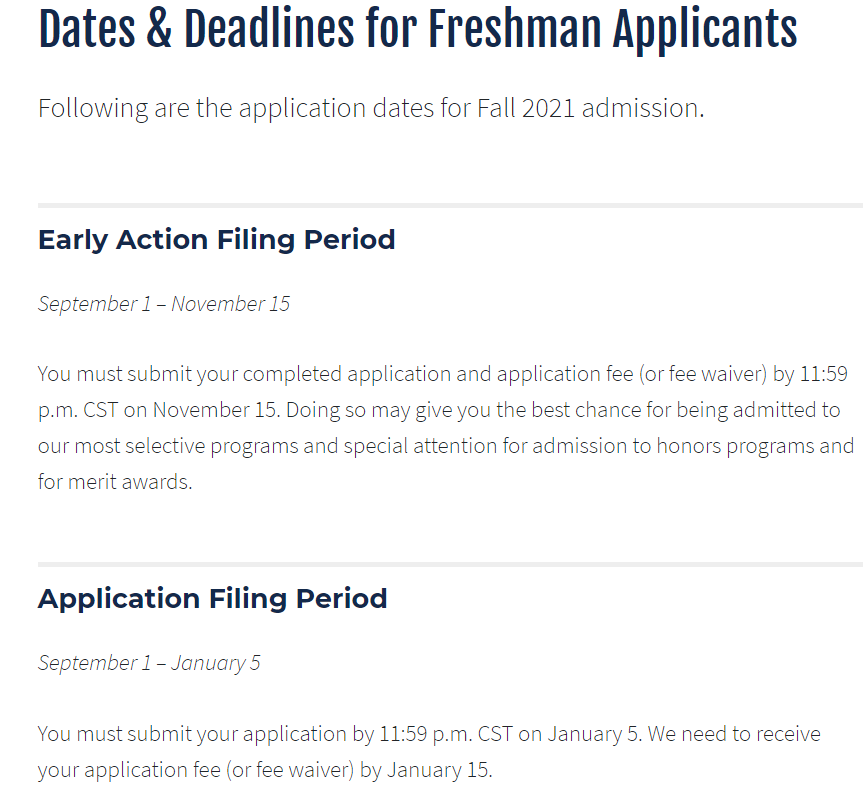This screenshot has width=865, height=806.
Task: Select the Application Filing Period heading
Action: [212, 599]
